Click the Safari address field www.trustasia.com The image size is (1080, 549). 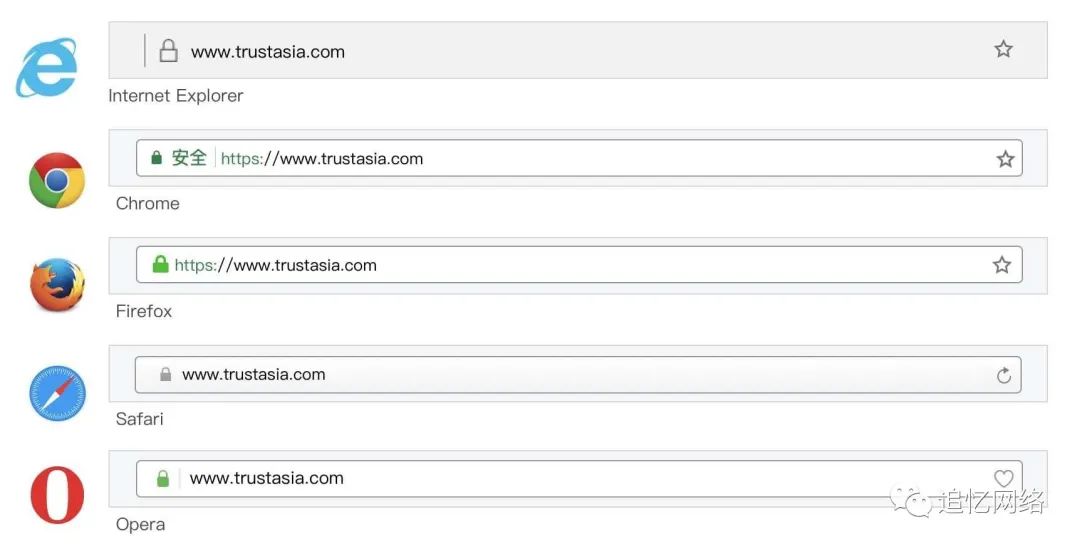pyautogui.click(x=254, y=374)
